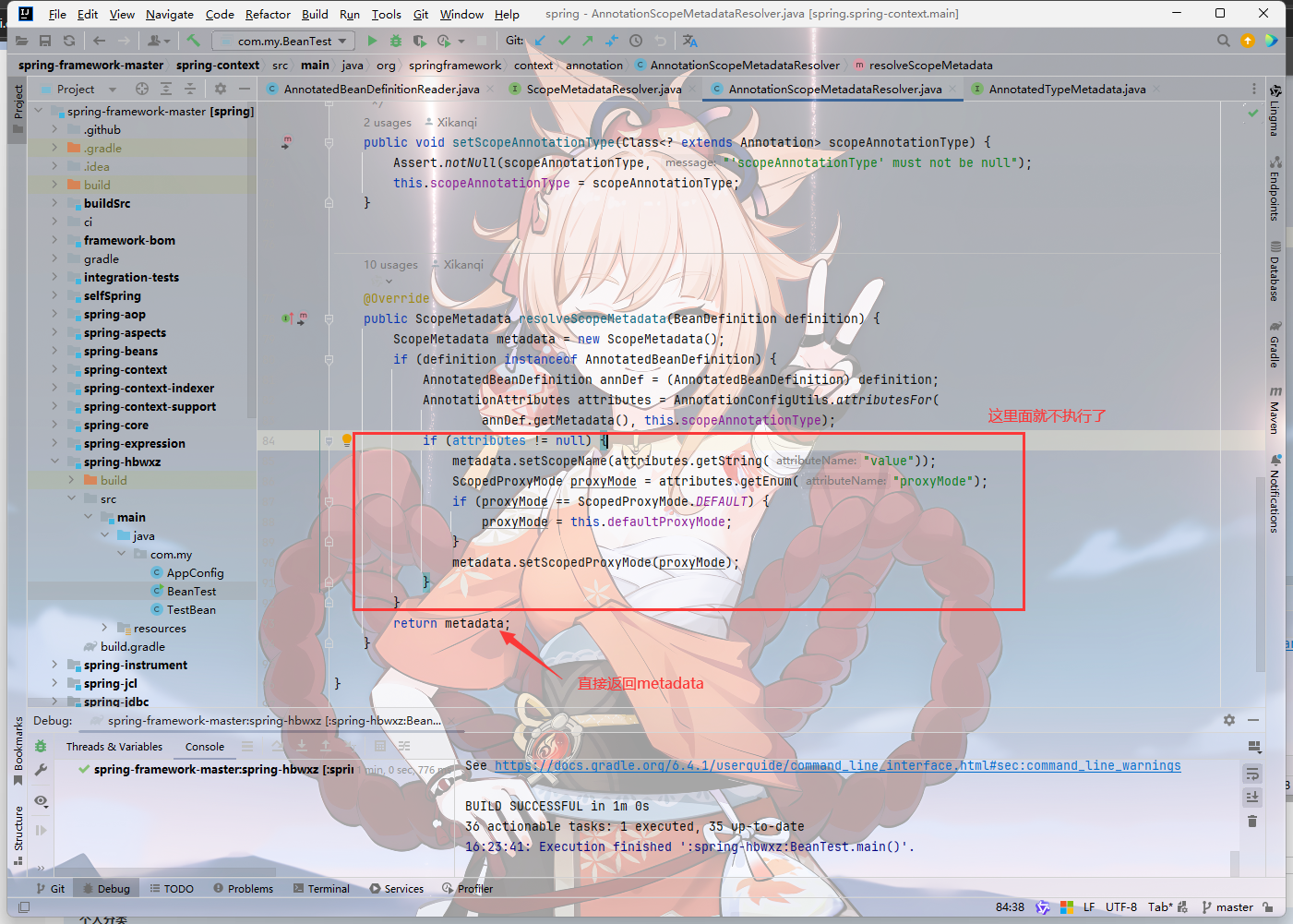The width and height of the screenshot is (1293, 924).
Task: Run with coverage shield icon
Action: [419, 41]
